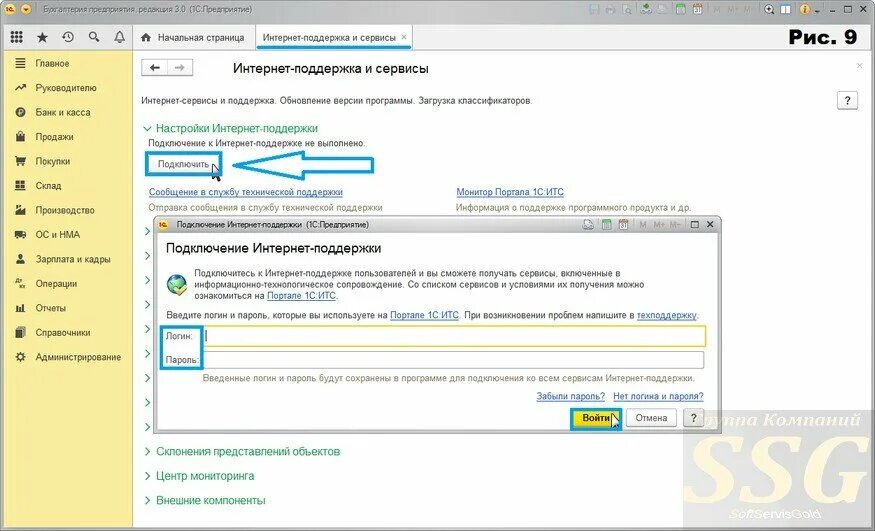Open Продажи section in sidebar

point(68,137)
